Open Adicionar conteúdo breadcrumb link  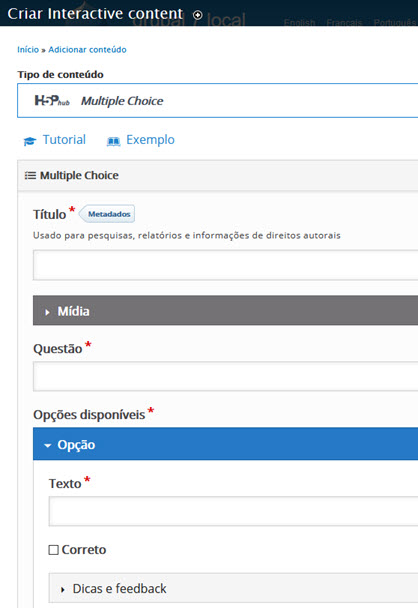87,50
